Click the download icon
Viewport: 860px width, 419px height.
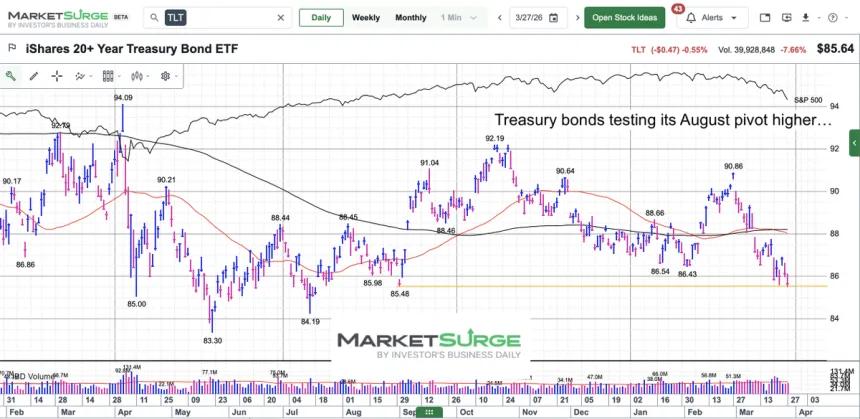click(x=805, y=18)
